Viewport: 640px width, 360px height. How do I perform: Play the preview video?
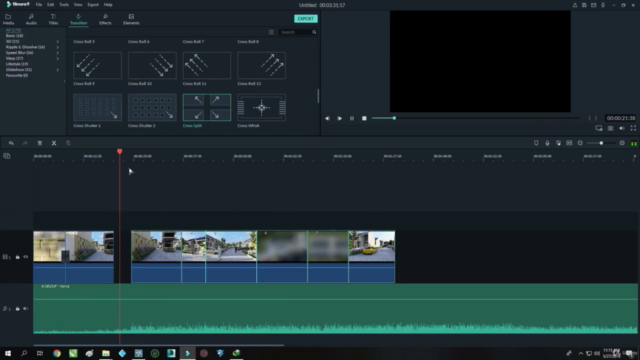[x=340, y=118]
